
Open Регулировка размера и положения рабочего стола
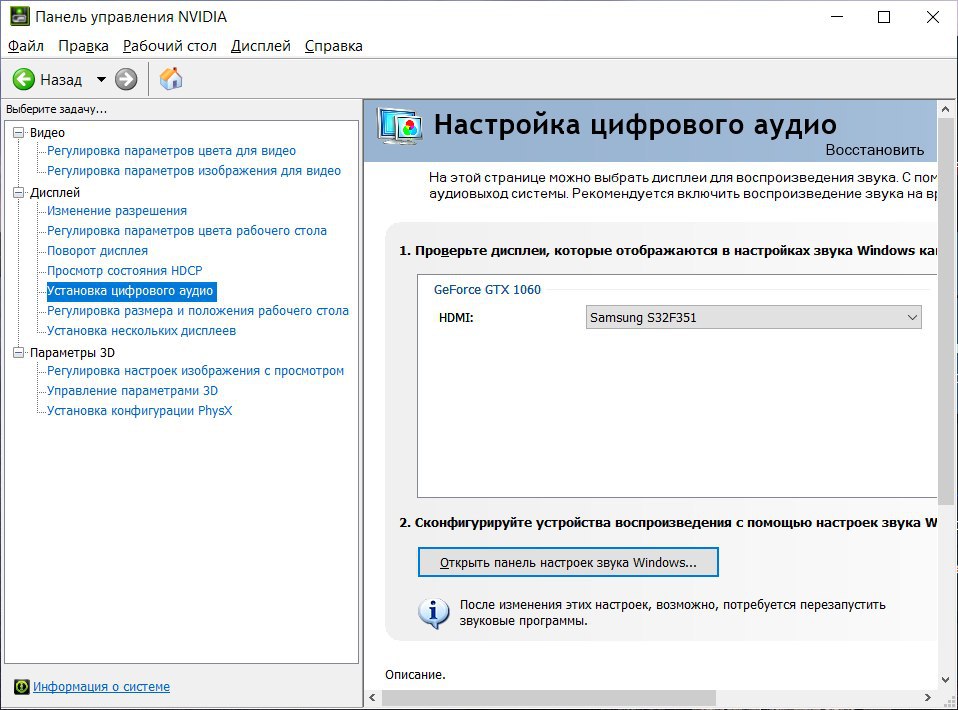point(198,311)
